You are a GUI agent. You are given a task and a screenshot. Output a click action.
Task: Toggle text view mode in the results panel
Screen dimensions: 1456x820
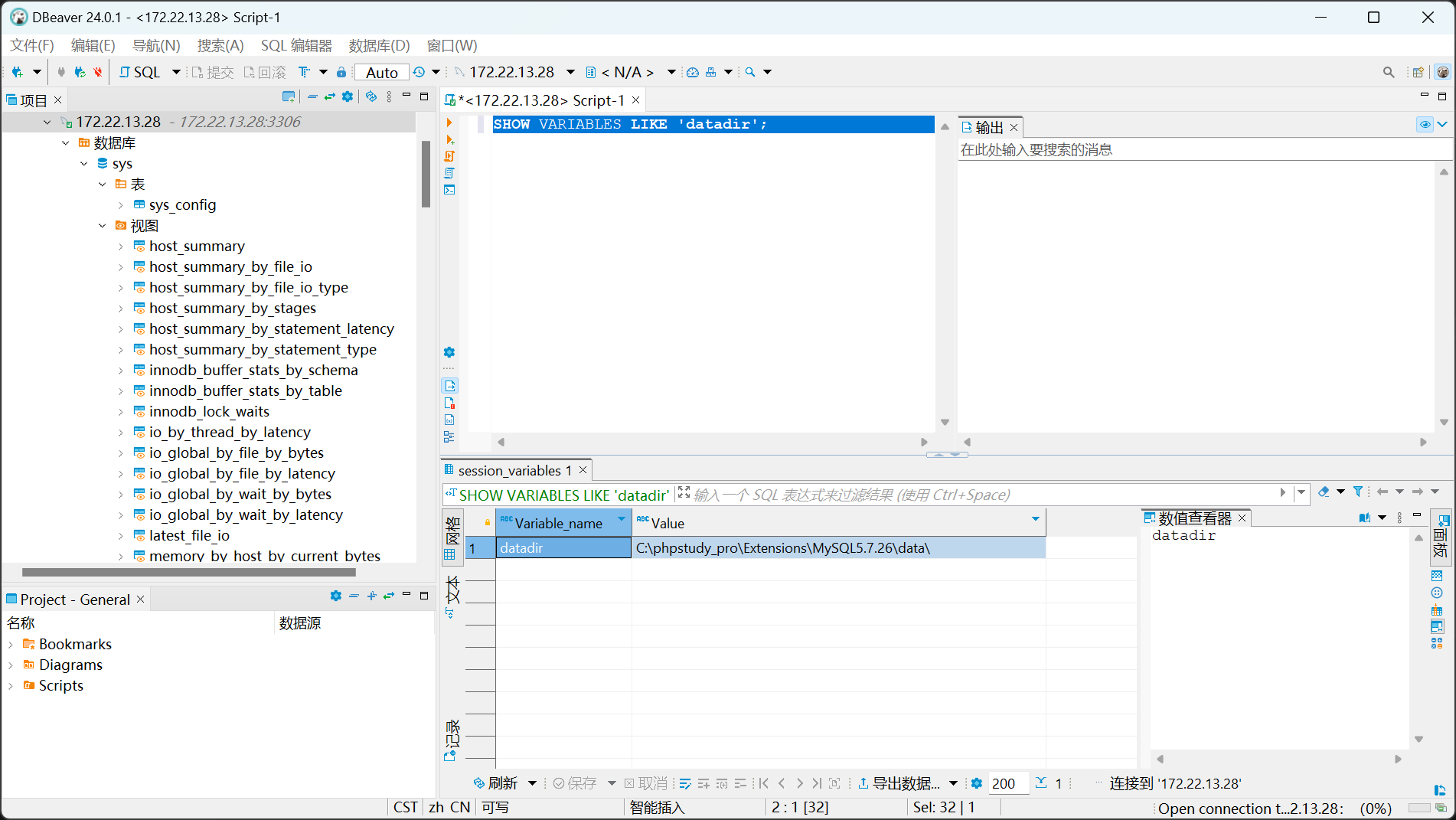452,597
